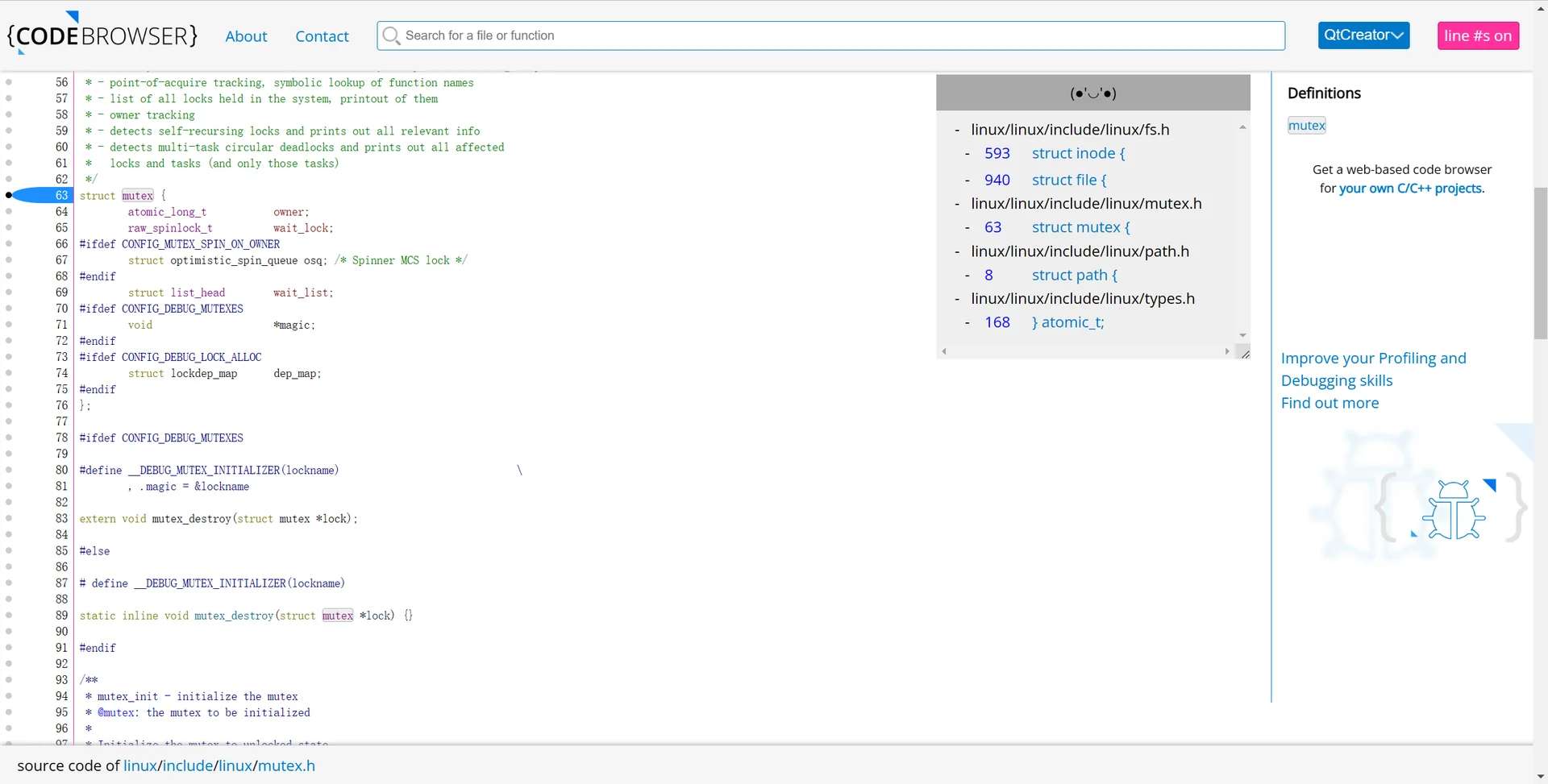Screen dimensions: 1548x784
Task: Click the 'Find out more' link
Action: (1330, 403)
